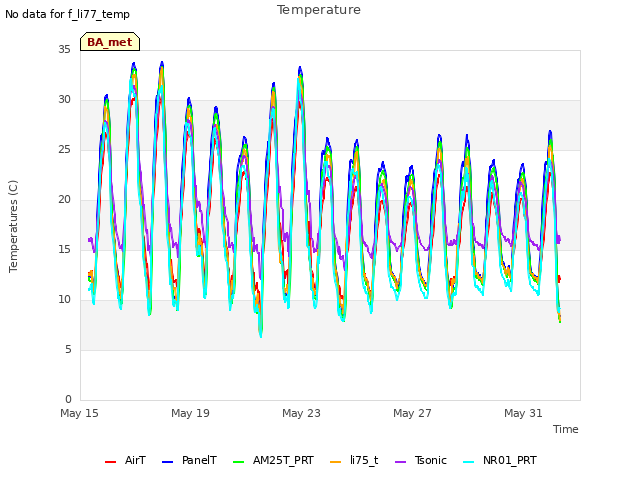Click the May 27 axis label
Screen dimensions: 640x480
tap(412, 413)
